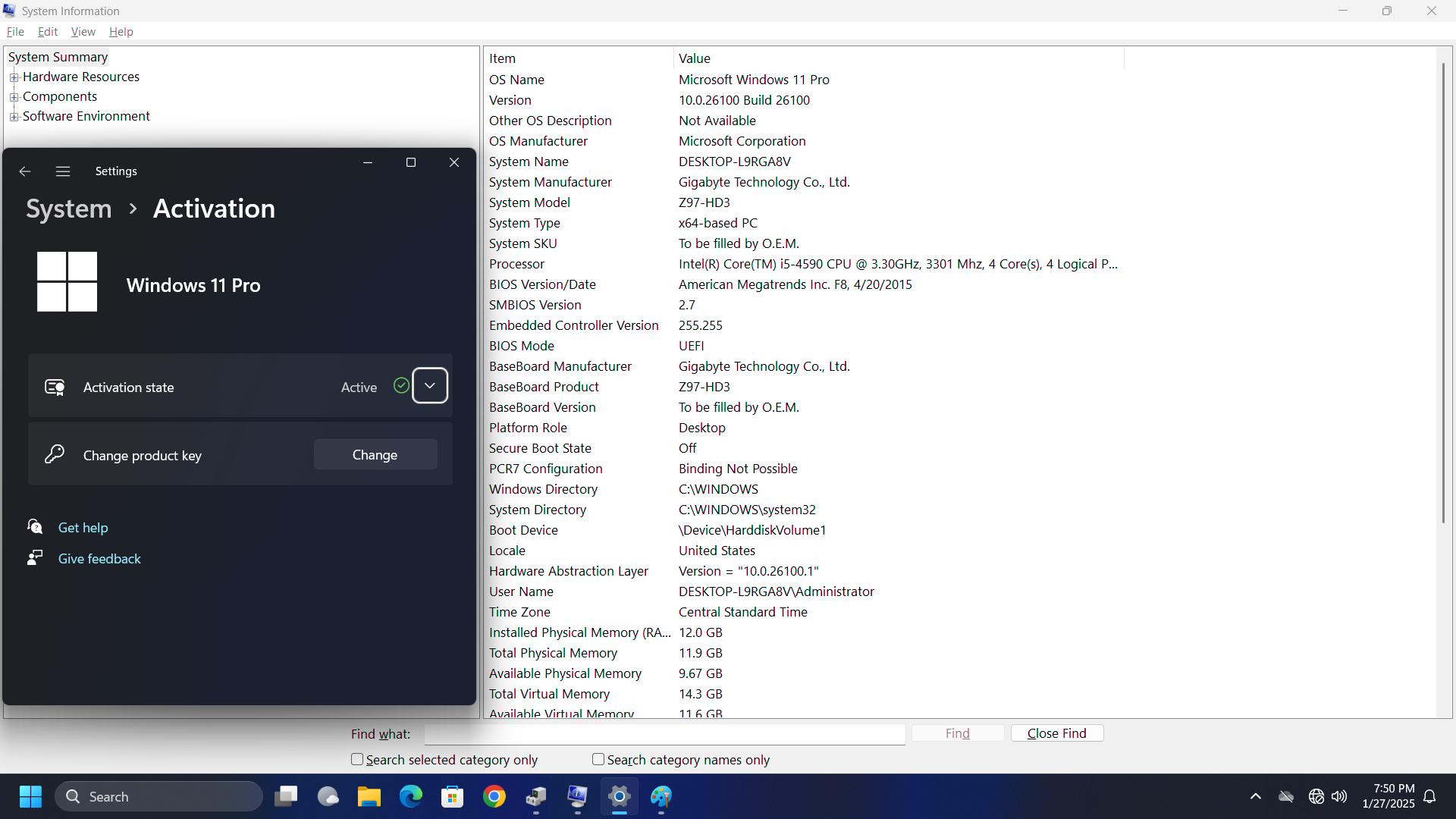Launch File Explorer from the taskbar

[x=369, y=796]
